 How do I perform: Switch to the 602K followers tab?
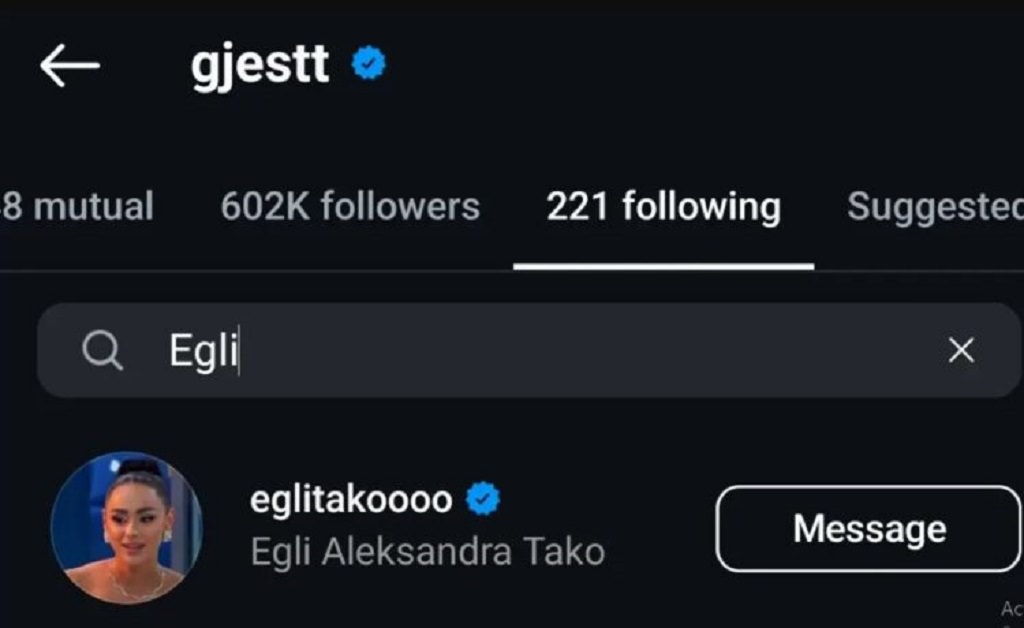(350, 206)
